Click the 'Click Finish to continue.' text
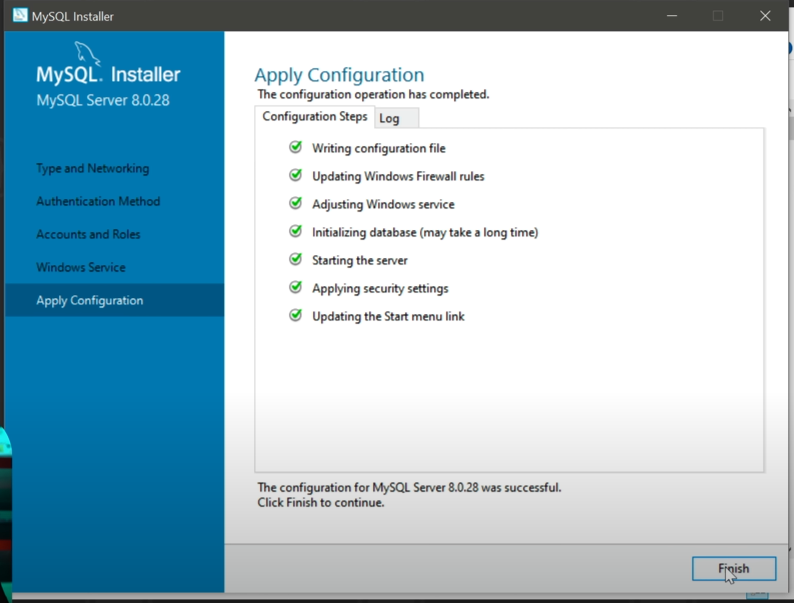The image size is (794, 603). click(321, 503)
